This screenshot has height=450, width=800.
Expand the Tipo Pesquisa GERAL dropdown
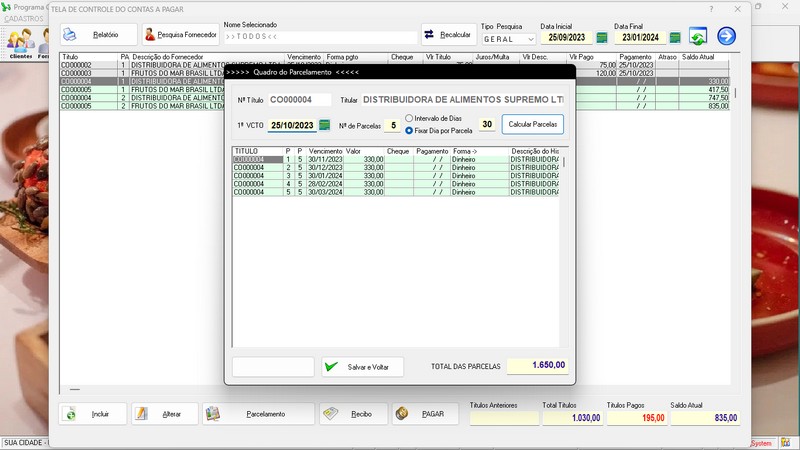[x=530, y=39]
